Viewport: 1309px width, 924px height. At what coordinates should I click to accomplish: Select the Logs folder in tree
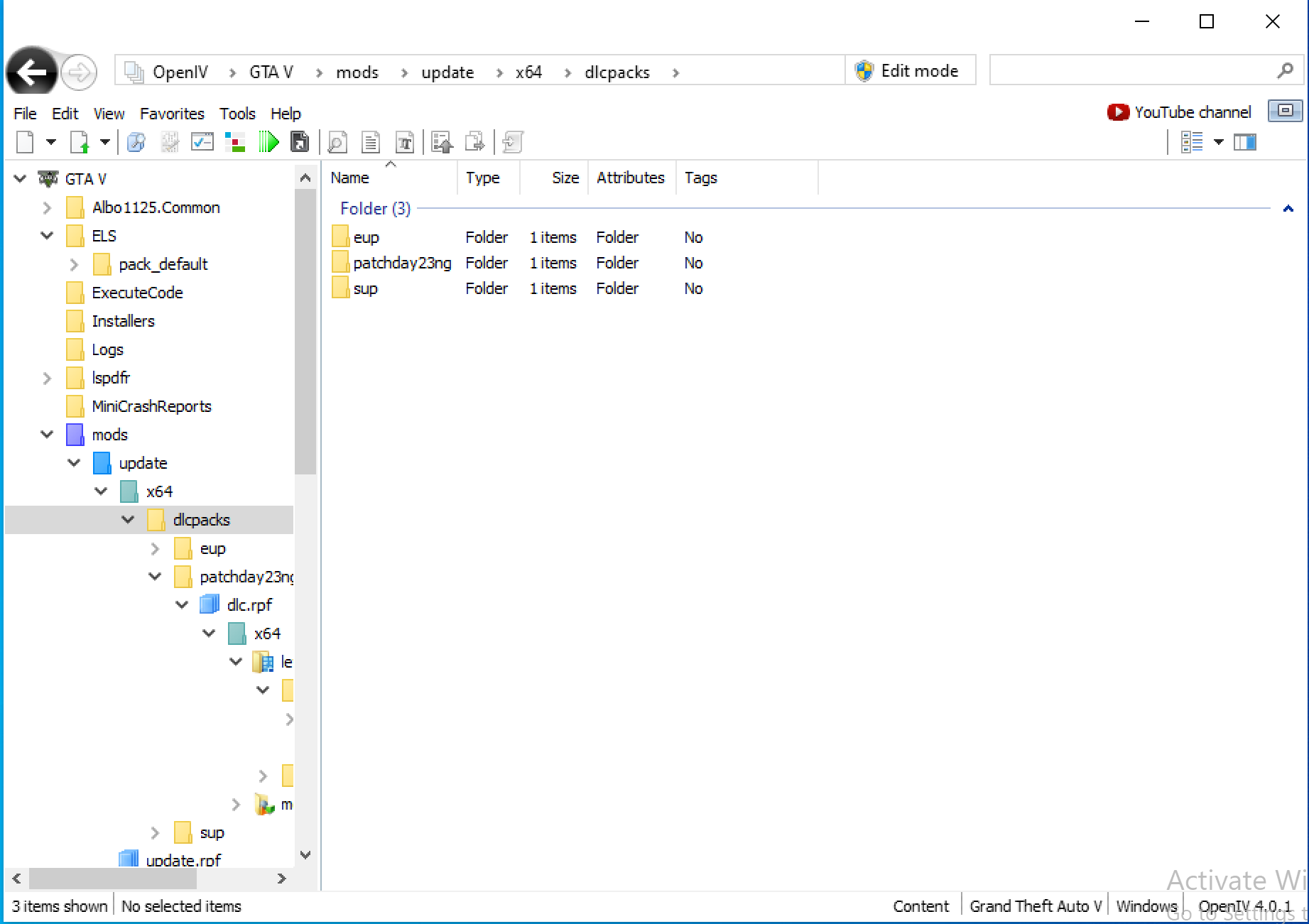(107, 349)
